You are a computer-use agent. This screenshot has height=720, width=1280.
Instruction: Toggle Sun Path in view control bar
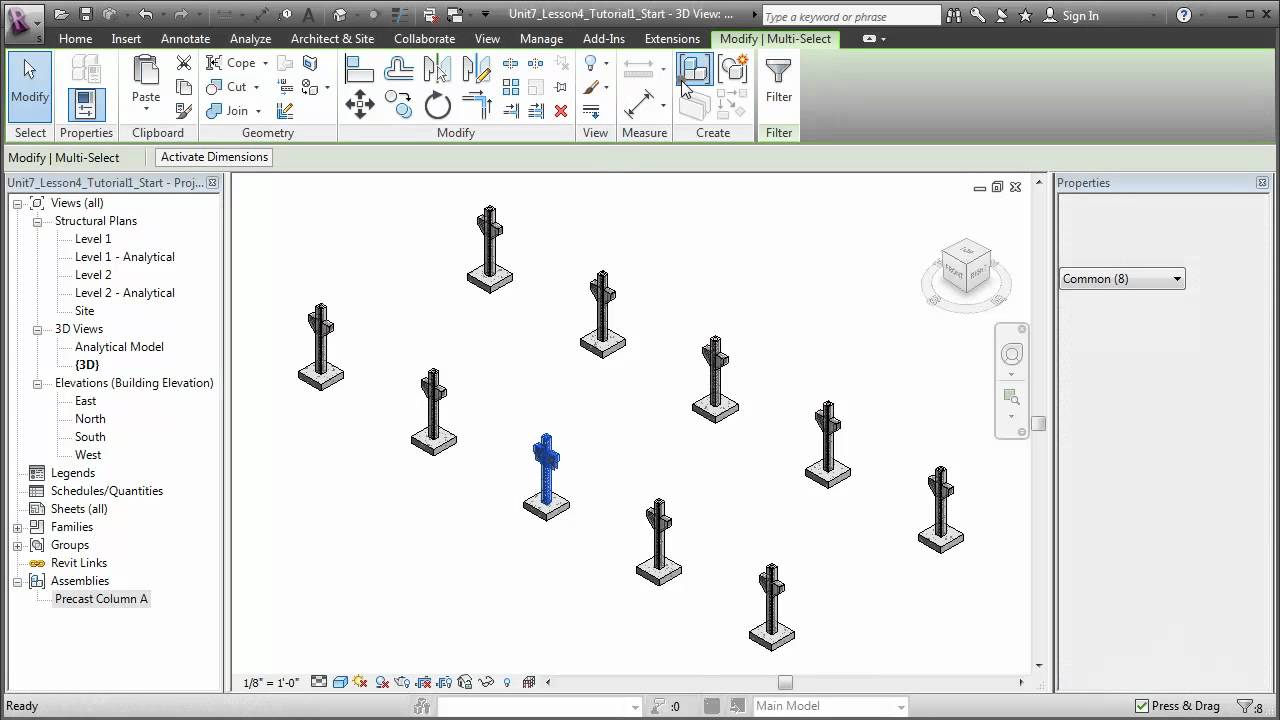[x=360, y=682]
